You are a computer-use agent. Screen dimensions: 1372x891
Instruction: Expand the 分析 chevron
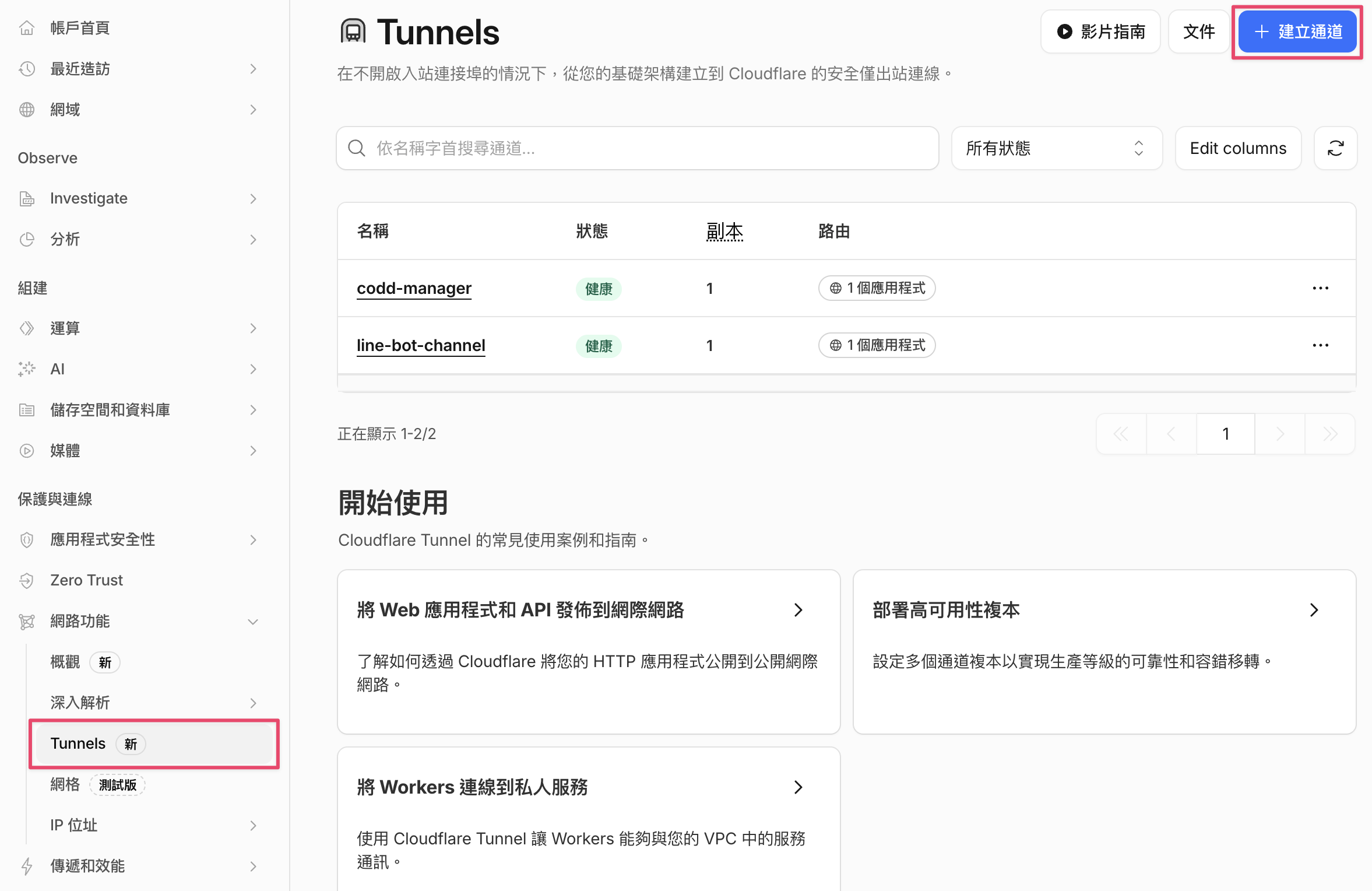pos(253,240)
